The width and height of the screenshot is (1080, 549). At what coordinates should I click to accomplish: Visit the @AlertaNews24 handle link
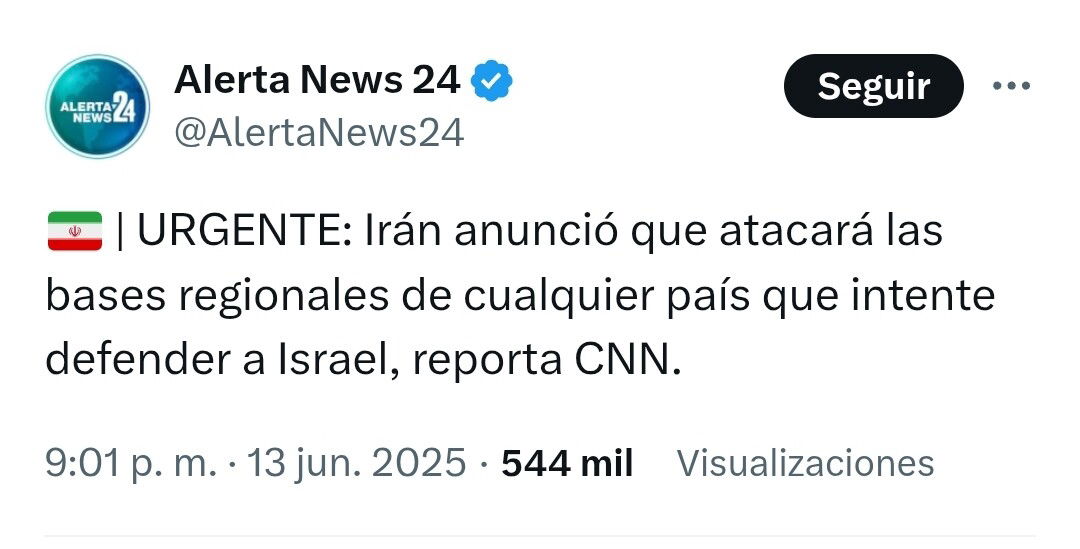[x=319, y=132]
